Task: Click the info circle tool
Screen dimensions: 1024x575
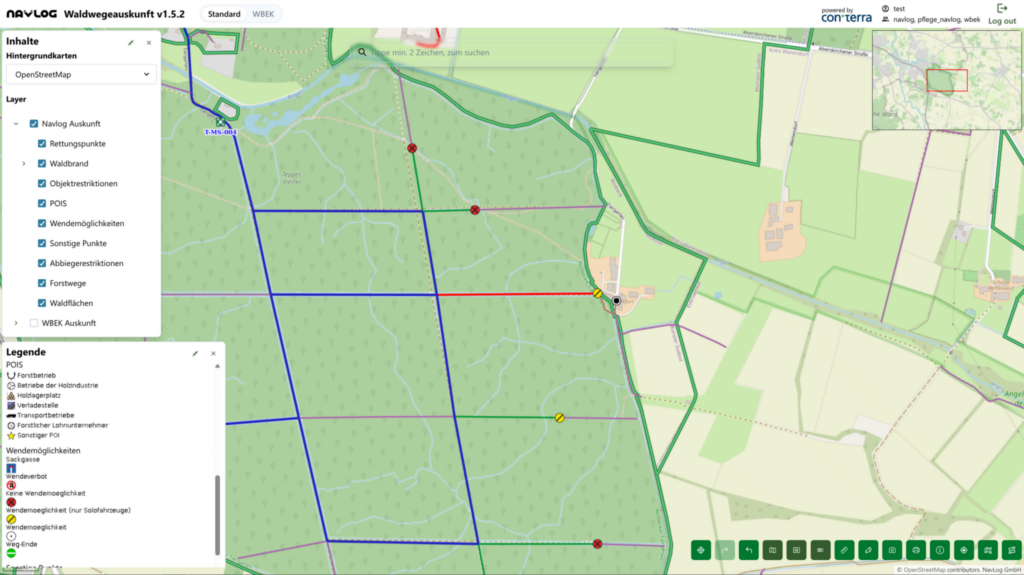Action: coord(940,550)
